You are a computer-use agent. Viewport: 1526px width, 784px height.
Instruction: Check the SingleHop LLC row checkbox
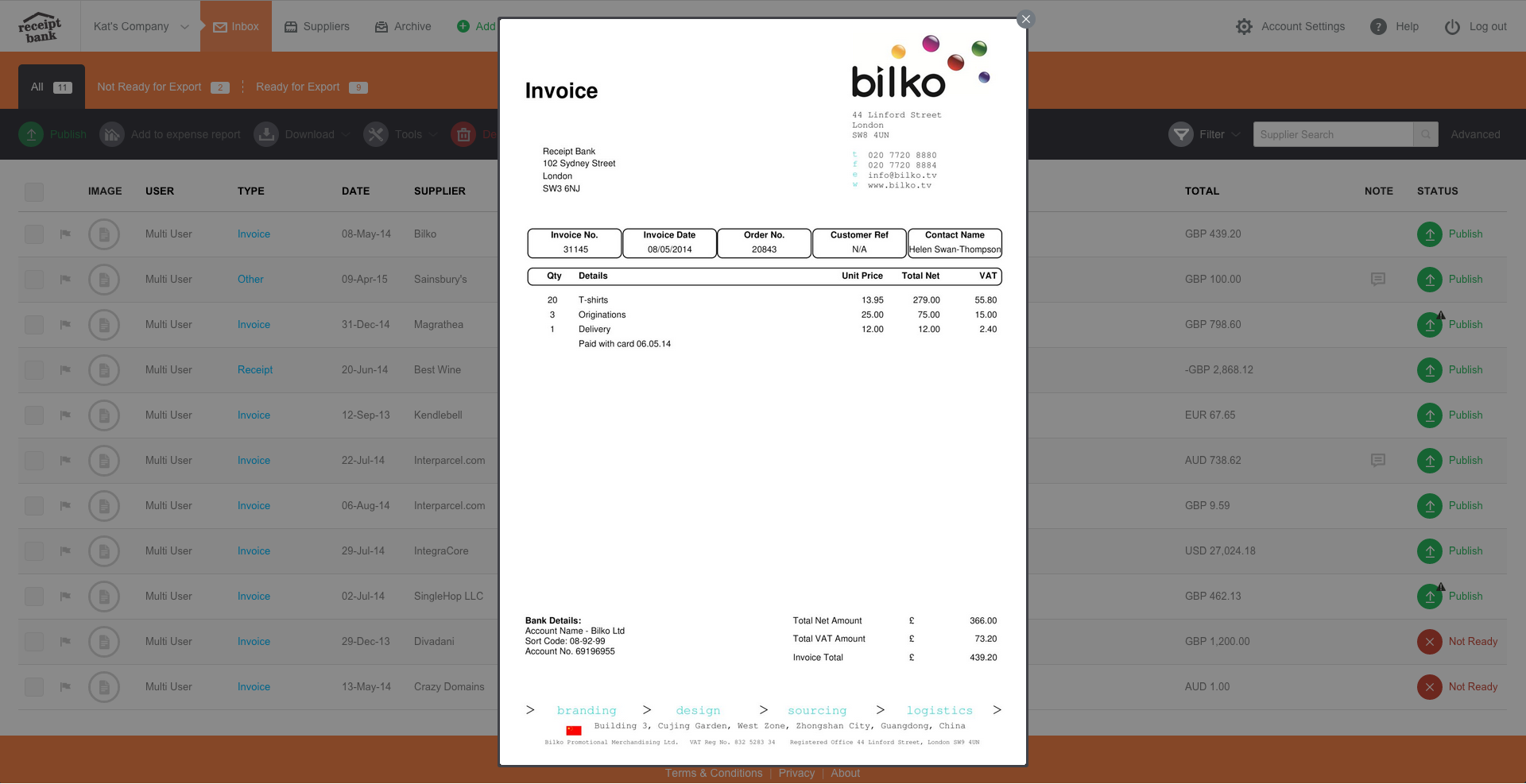click(x=34, y=597)
